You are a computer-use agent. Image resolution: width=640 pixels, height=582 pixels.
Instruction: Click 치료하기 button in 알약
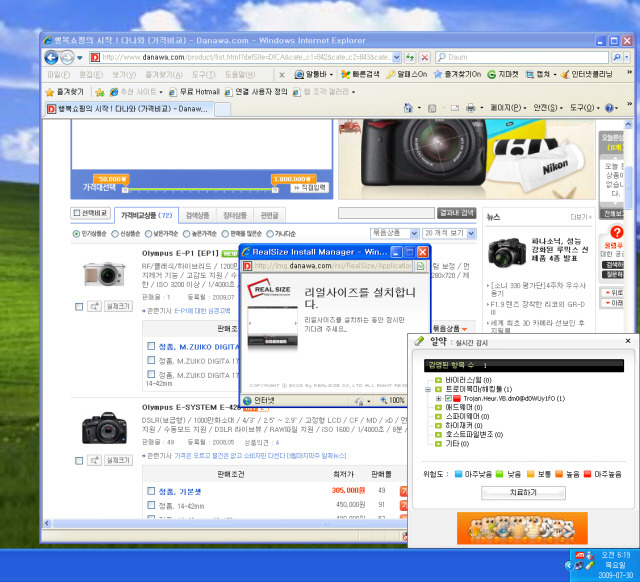(x=523, y=493)
